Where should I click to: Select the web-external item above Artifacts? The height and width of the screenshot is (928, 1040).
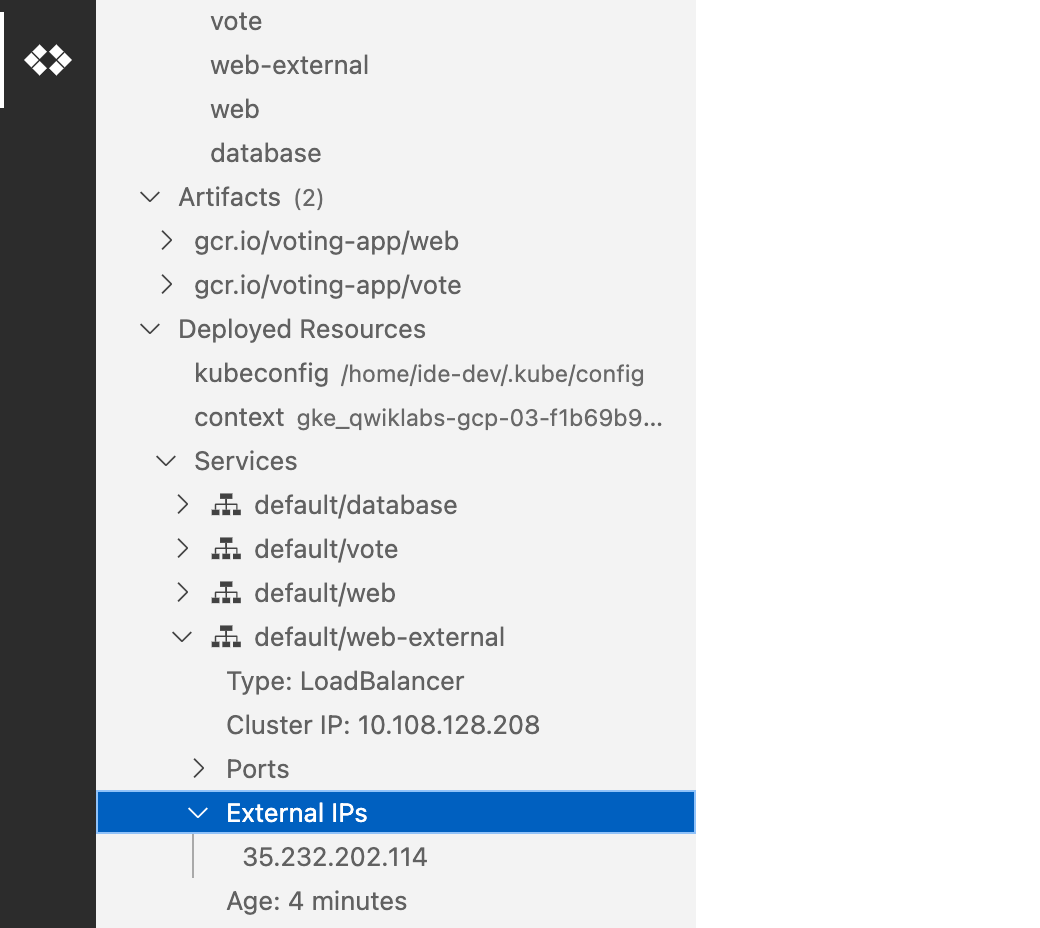(289, 66)
